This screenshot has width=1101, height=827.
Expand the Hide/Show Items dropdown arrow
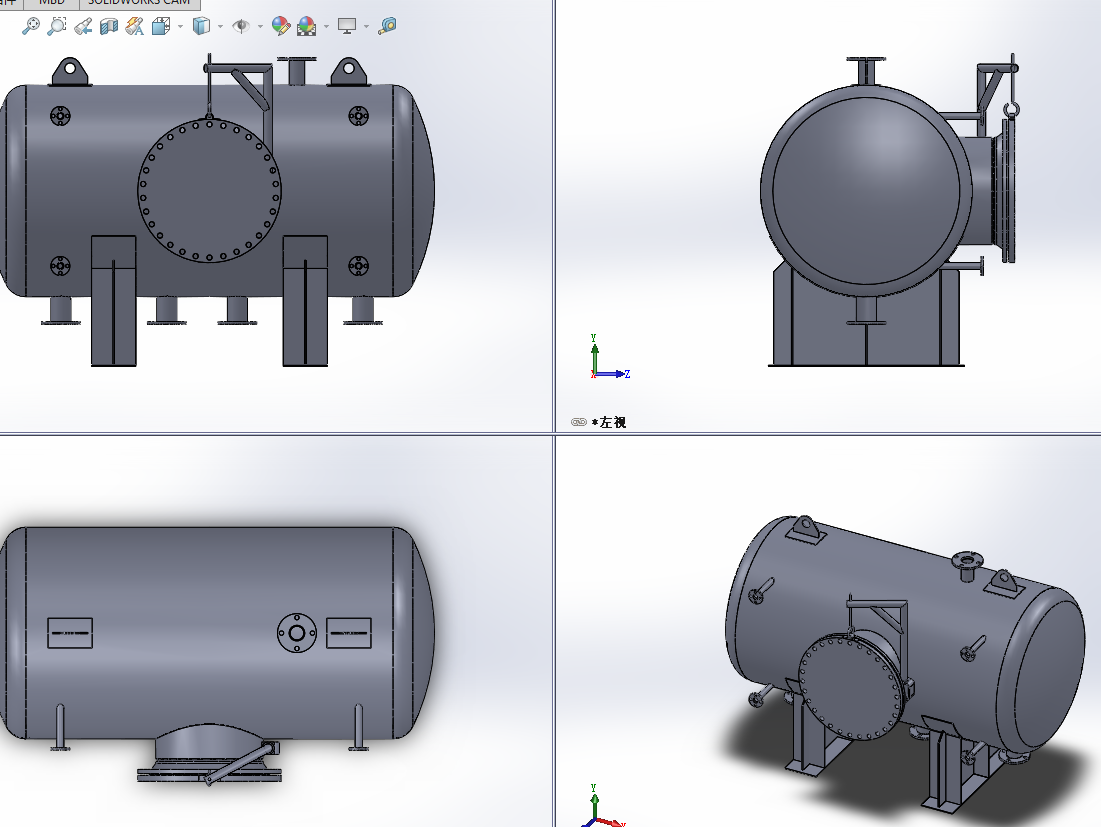[x=261, y=27]
